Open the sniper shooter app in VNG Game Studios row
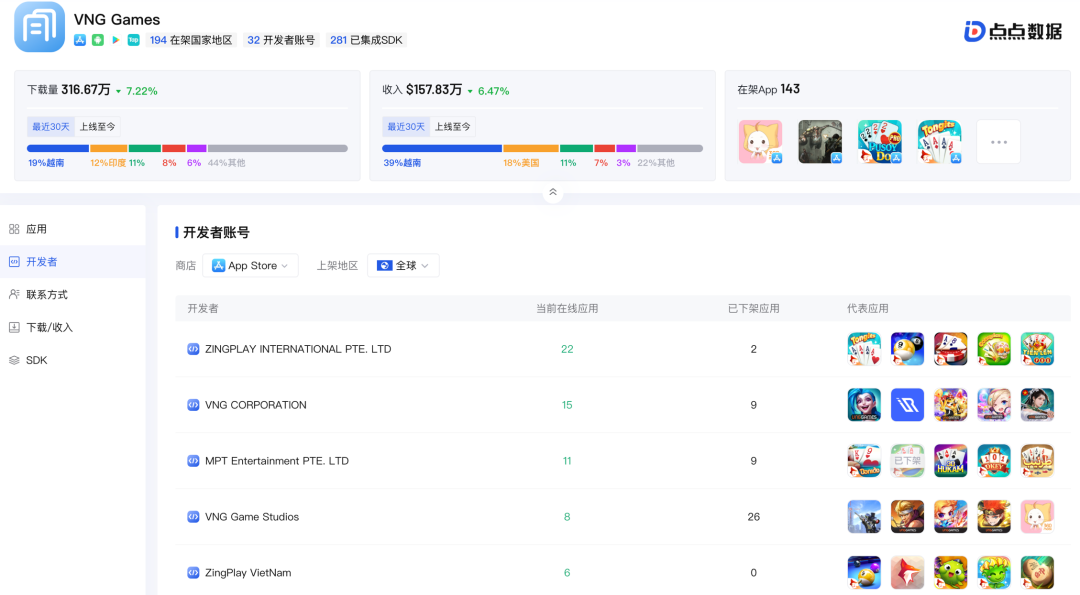Screen dimensions: 1080x595 pos(864,516)
